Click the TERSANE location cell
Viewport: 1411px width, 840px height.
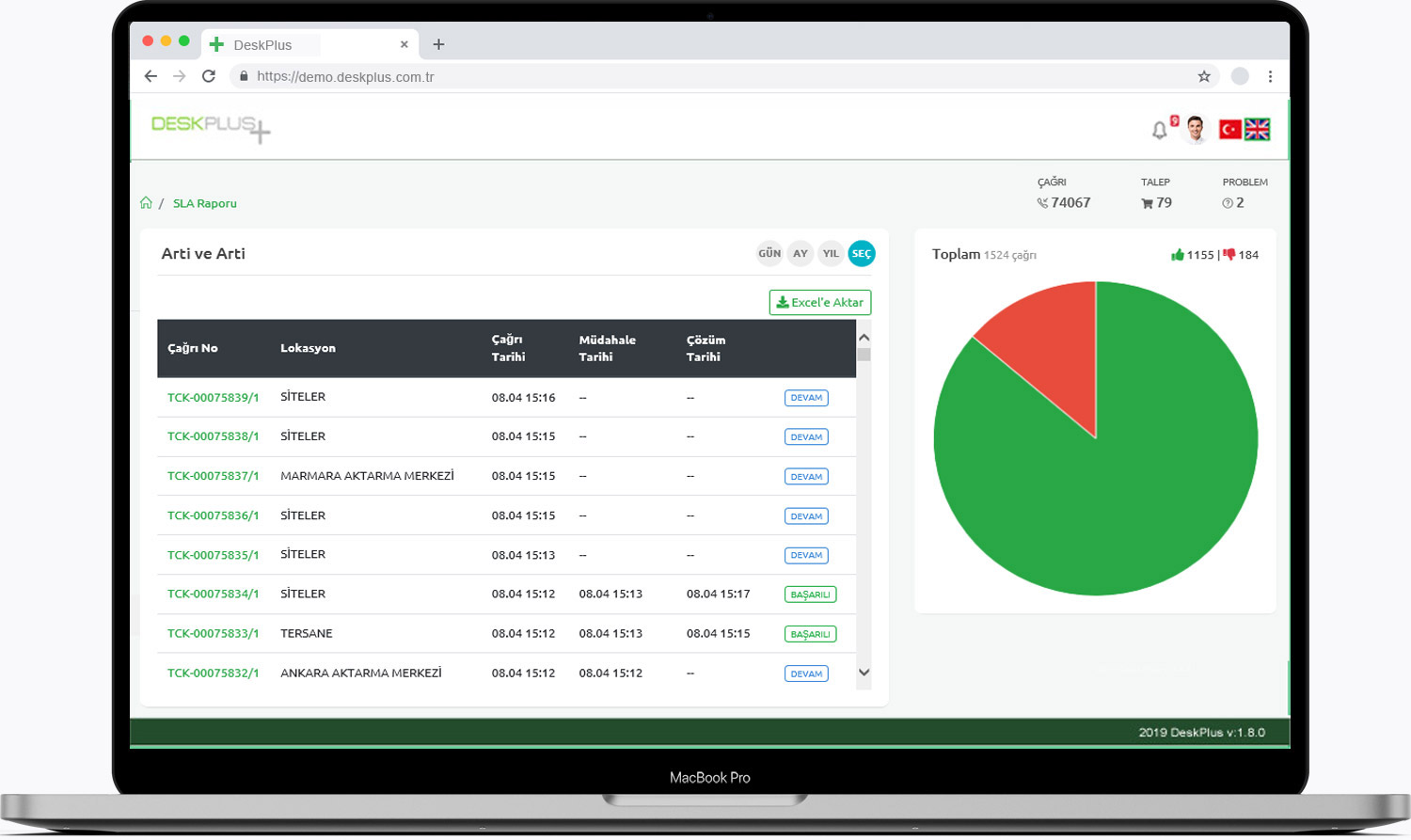click(x=307, y=633)
